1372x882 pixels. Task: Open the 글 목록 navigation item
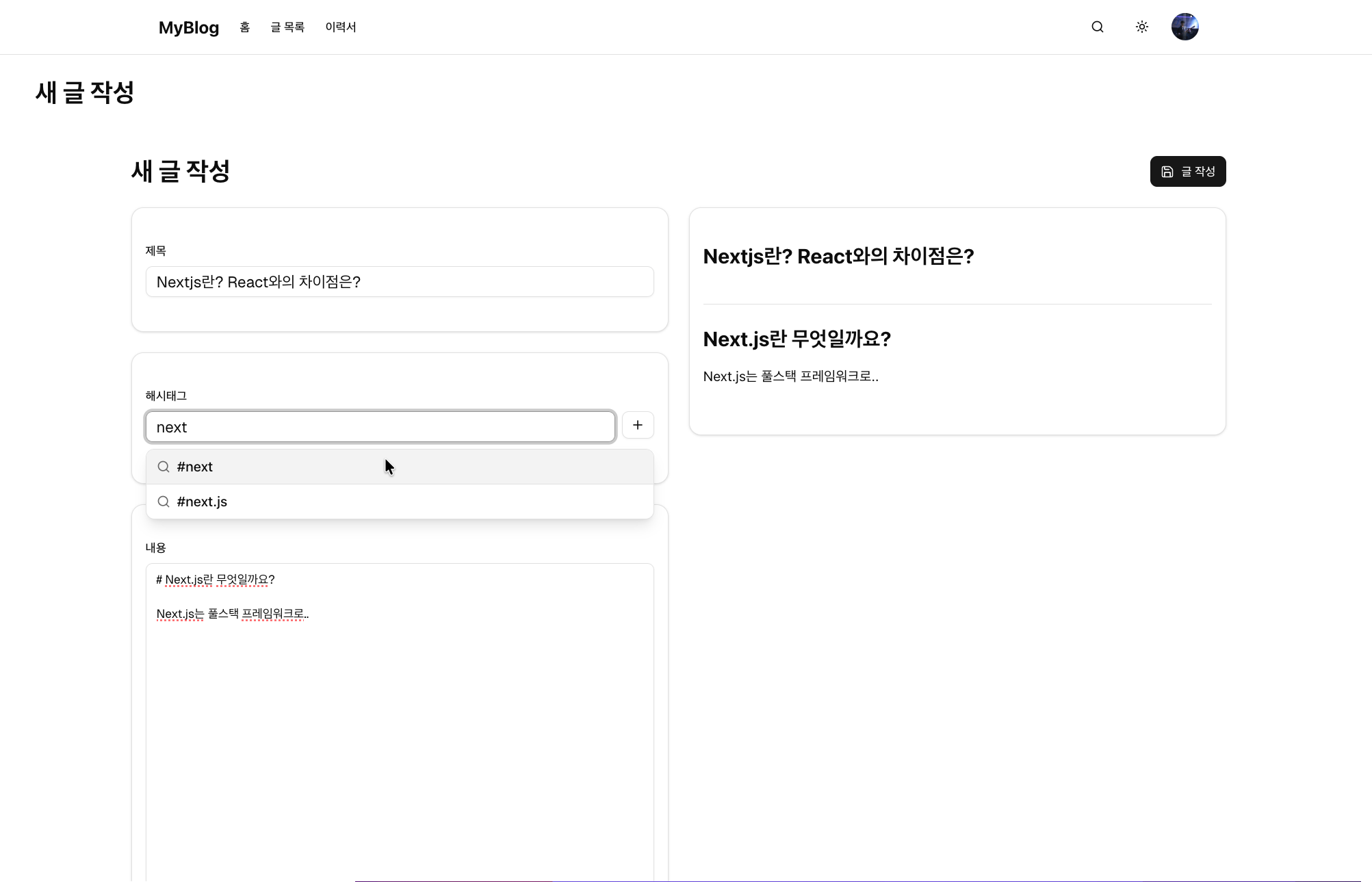[287, 27]
